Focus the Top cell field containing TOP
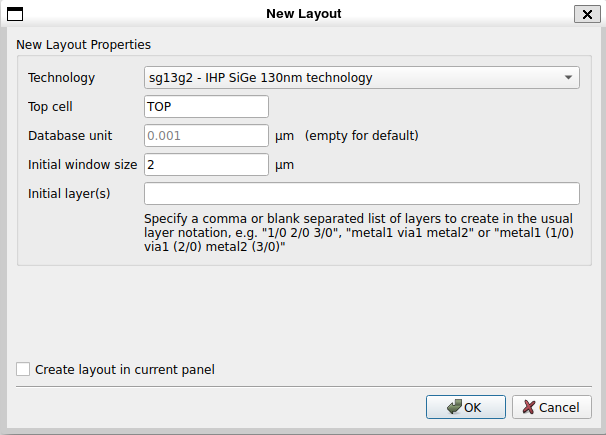The width and height of the screenshot is (606, 435). pos(206,106)
